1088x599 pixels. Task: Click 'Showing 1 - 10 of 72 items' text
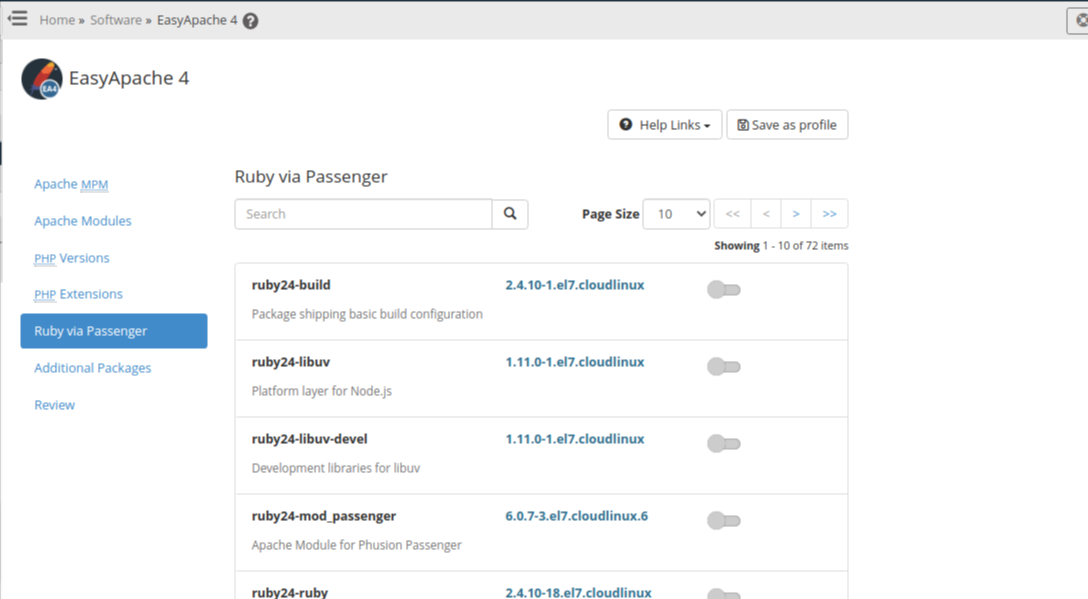(x=781, y=246)
